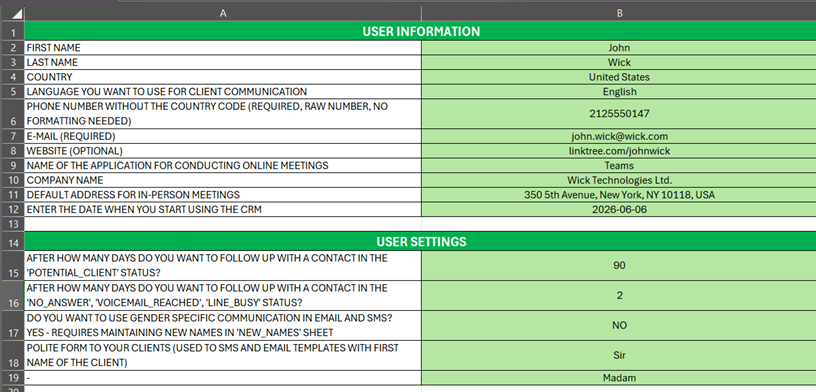Click the Wick Technologies Ltd. company cell
The image size is (816, 392).
point(619,180)
